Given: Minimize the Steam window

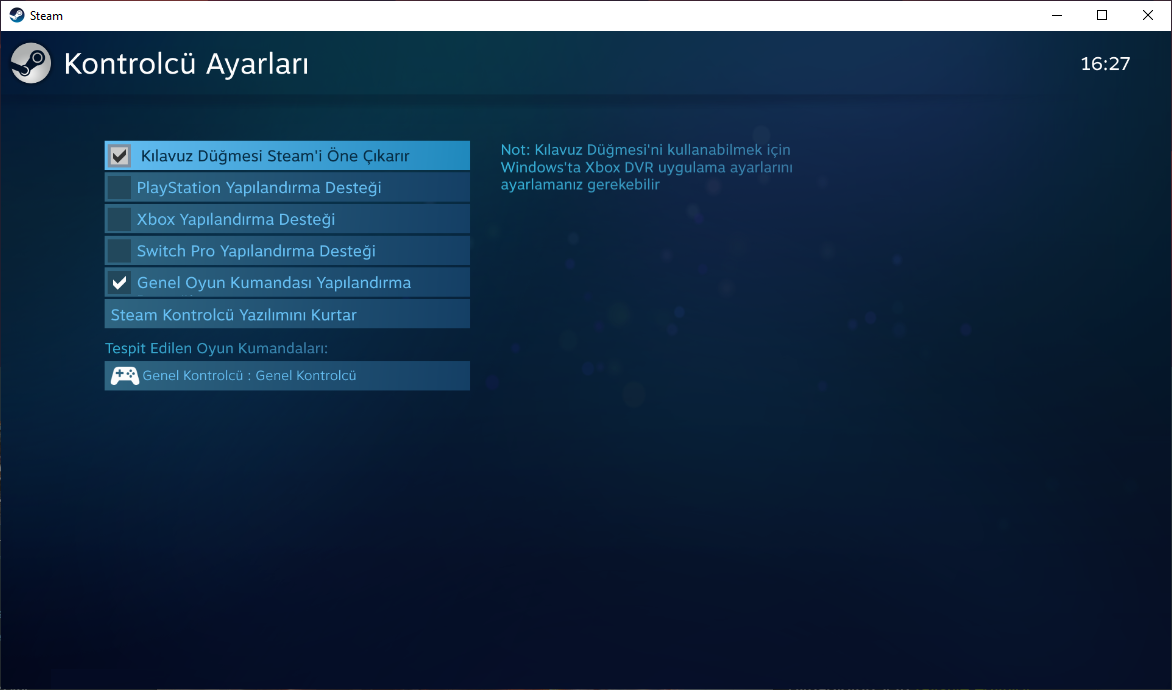Looking at the screenshot, I should coord(1056,15).
